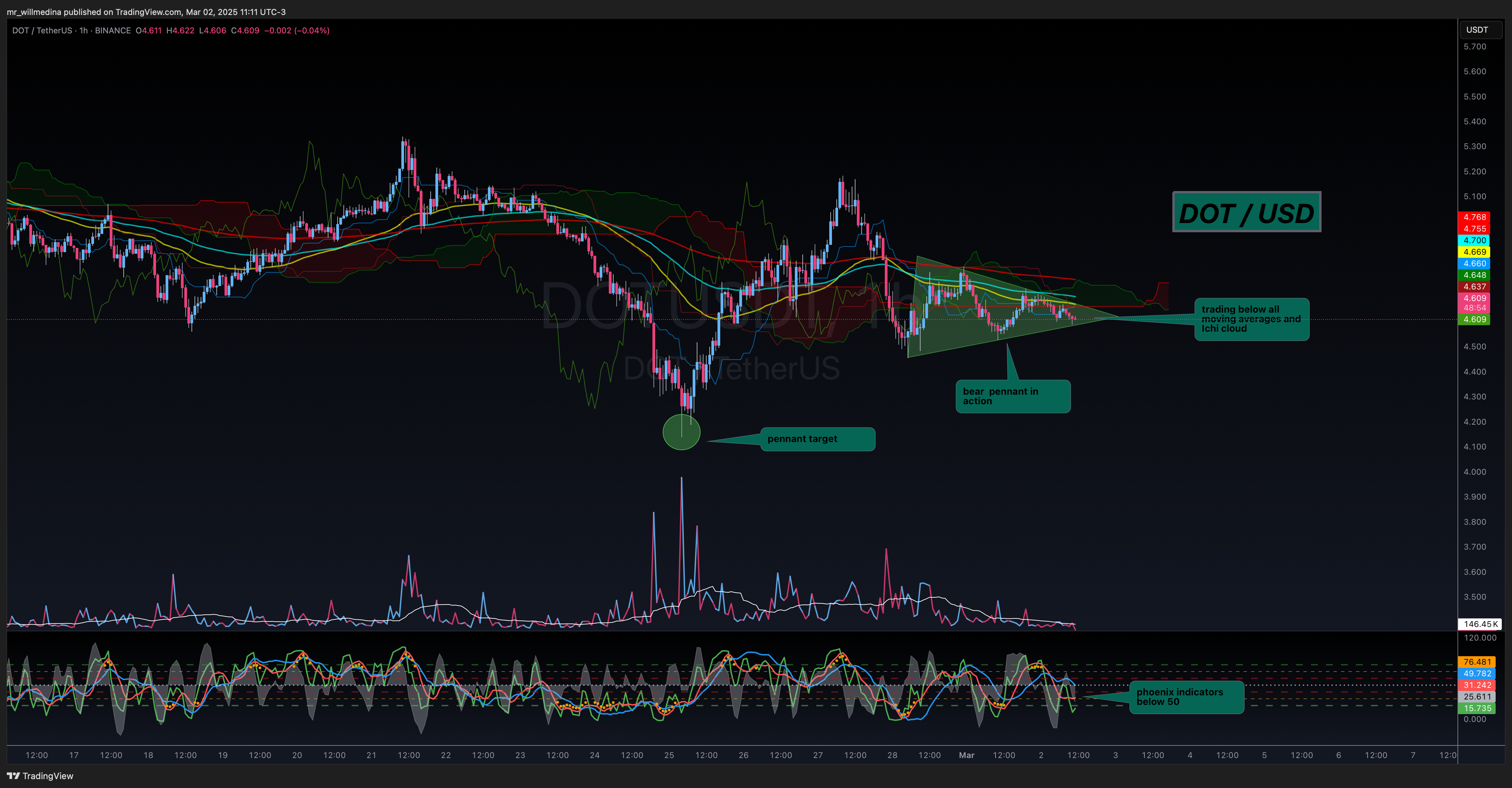Image resolution: width=1512 pixels, height=788 pixels.
Task: Click the date 27 on time axis
Action: 818,755
